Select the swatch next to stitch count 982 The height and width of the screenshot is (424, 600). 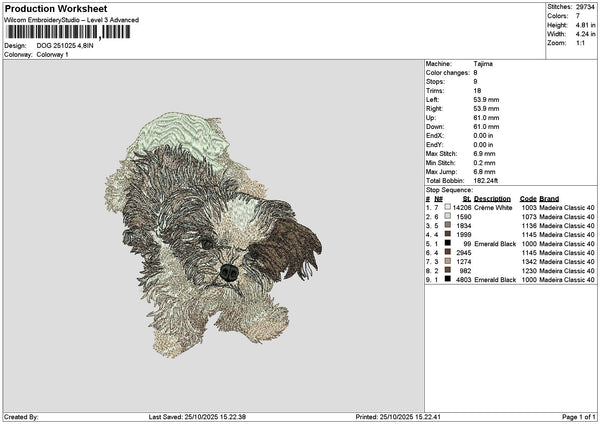coord(447,270)
